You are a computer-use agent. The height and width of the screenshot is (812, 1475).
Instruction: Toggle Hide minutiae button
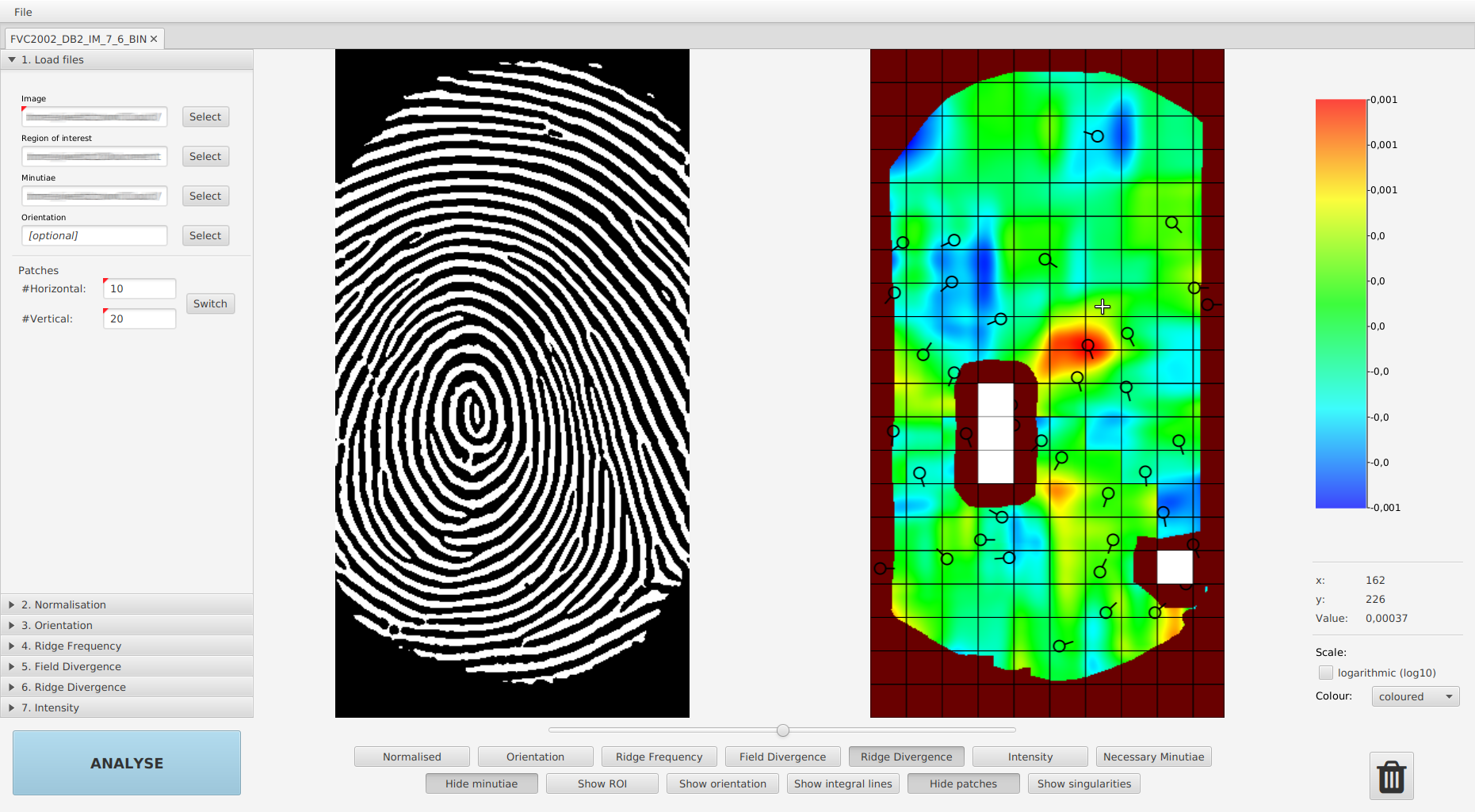482,783
